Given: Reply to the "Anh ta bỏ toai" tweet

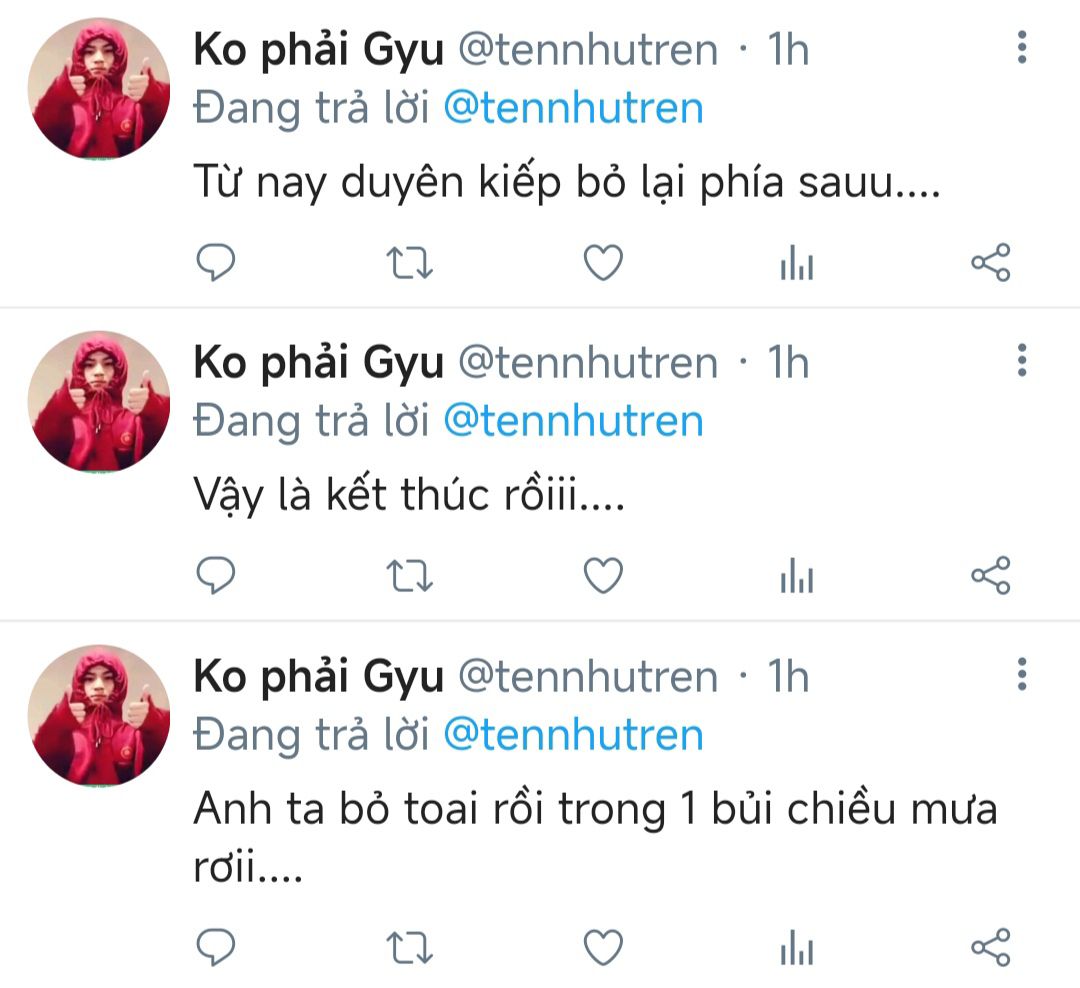Looking at the screenshot, I should click(x=215, y=946).
